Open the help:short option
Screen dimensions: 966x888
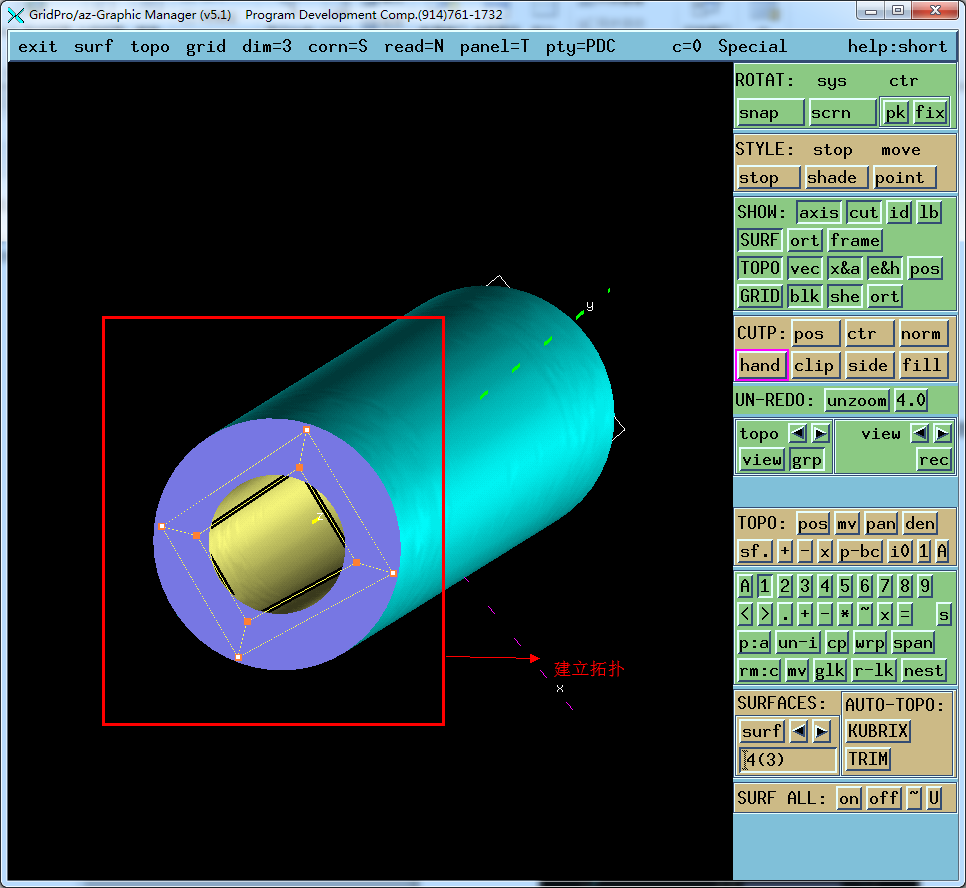pyautogui.click(x=896, y=46)
